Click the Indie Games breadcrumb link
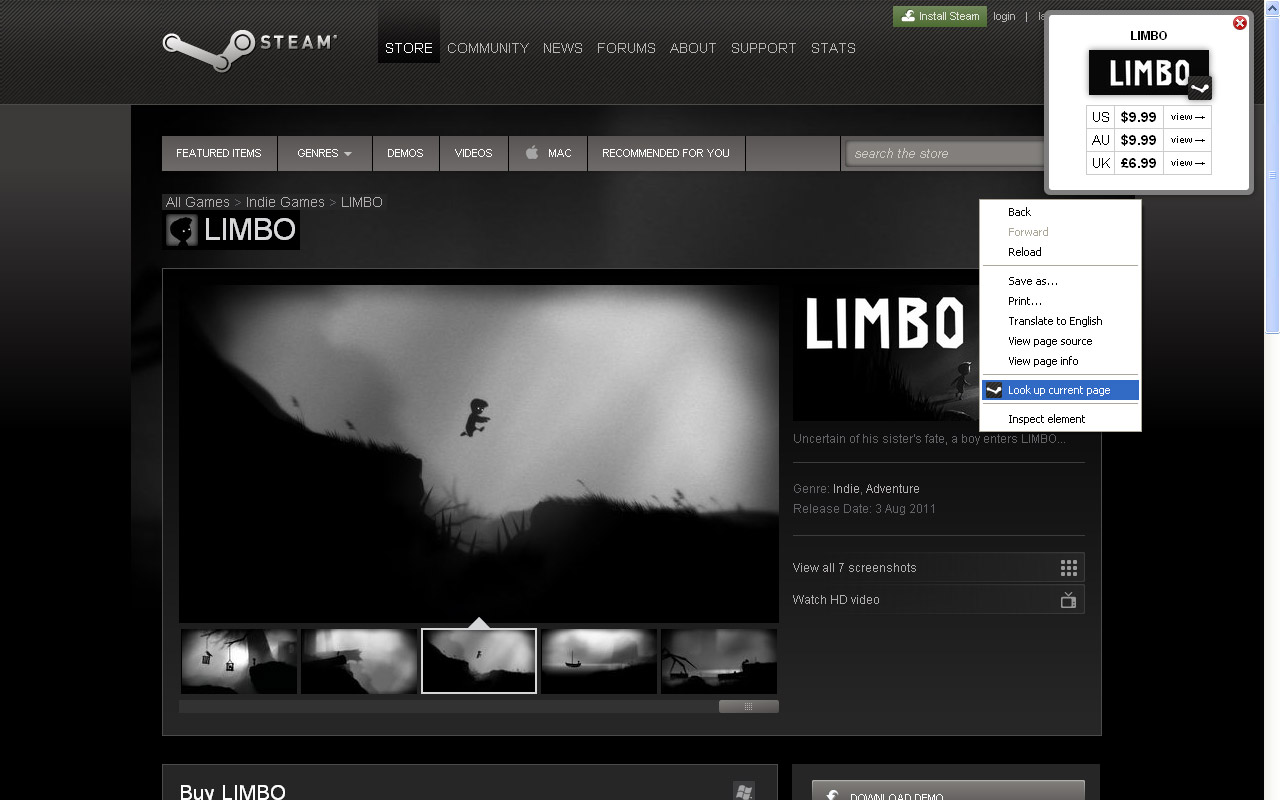This screenshot has height=800, width=1280. (285, 202)
